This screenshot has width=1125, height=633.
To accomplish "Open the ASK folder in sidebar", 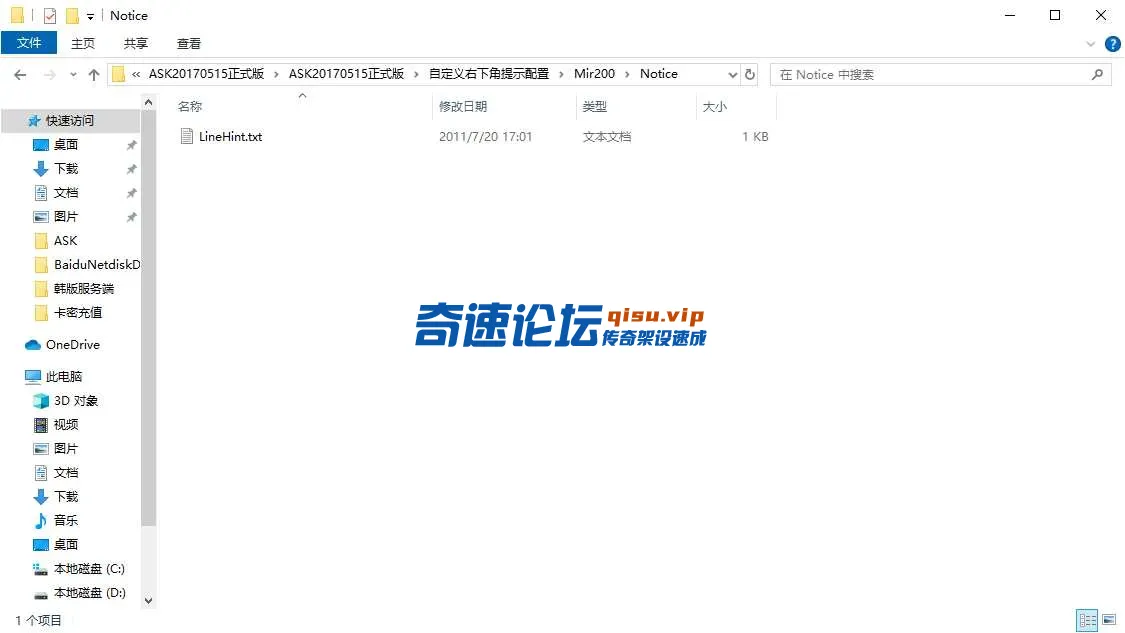I will click(65, 241).
